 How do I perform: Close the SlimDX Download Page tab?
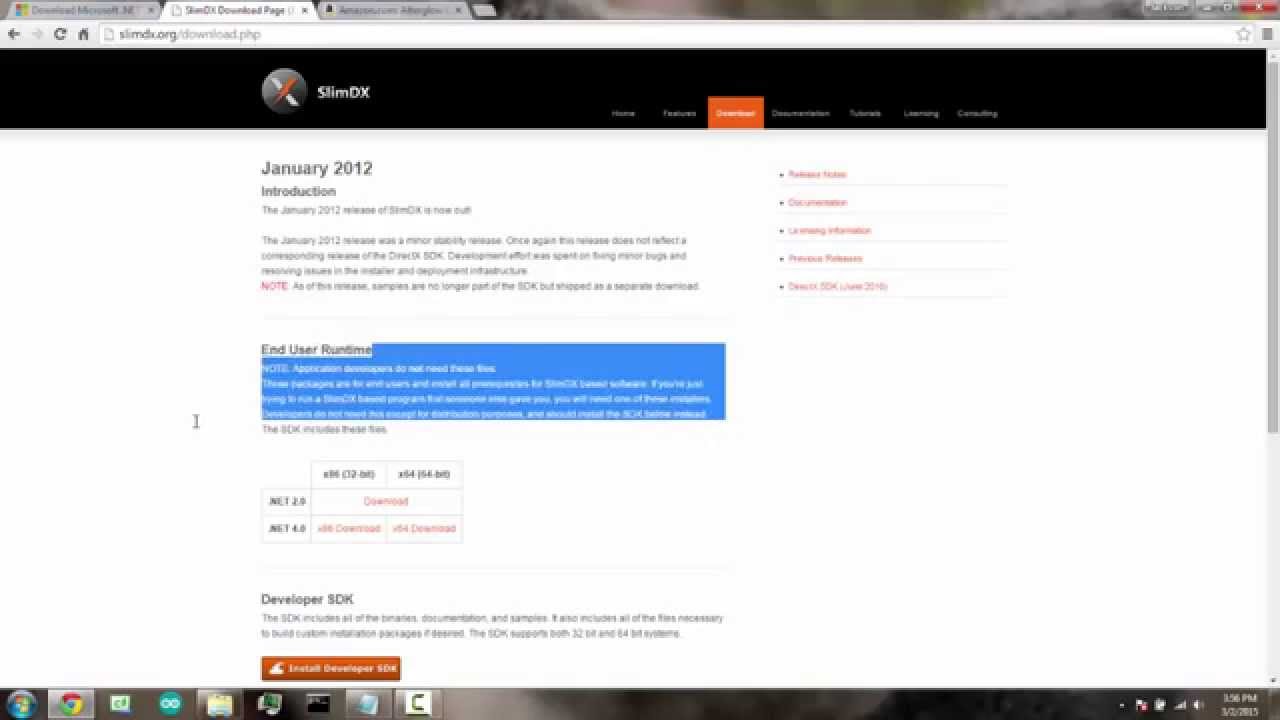tap(304, 10)
